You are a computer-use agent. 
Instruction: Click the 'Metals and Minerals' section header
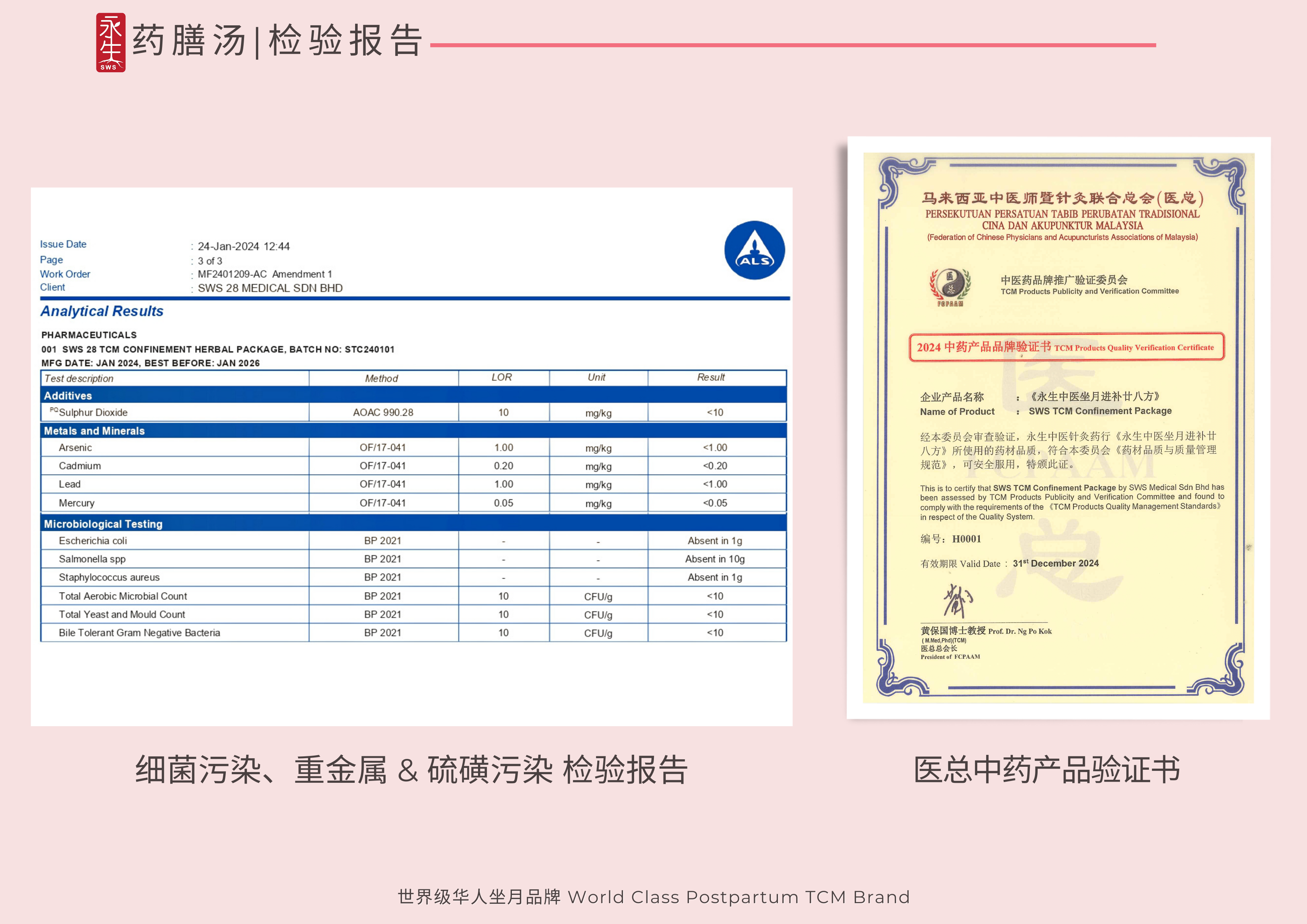pyautogui.click(x=413, y=430)
